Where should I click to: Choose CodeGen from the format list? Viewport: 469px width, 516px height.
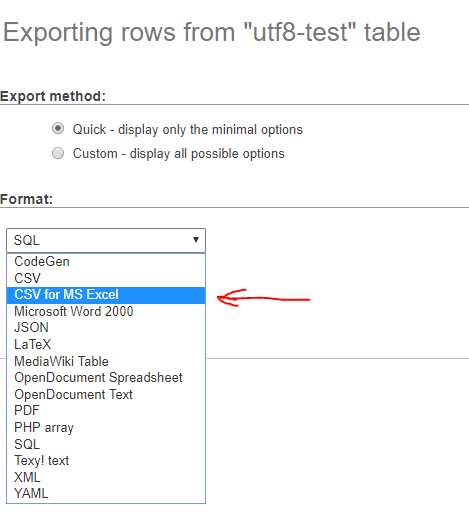[x=106, y=262]
